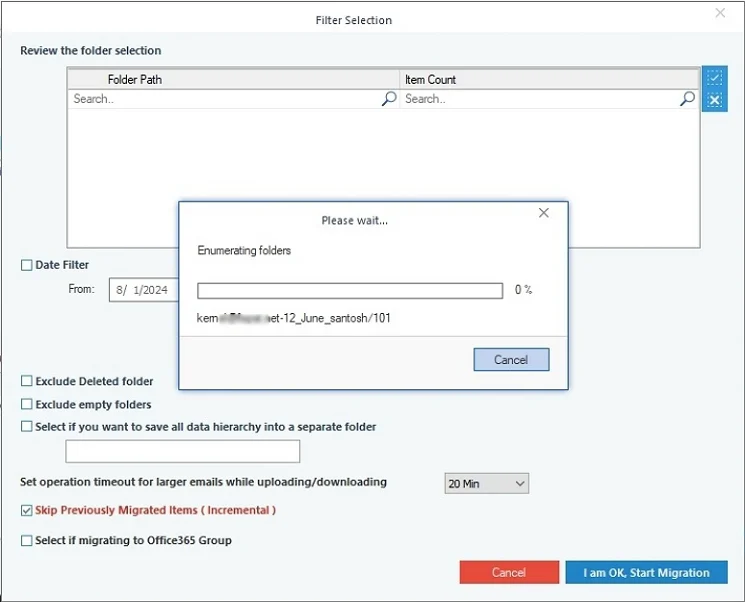Click I am OK, Start Migration
Viewport: 745px width, 602px height.
[x=646, y=572]
